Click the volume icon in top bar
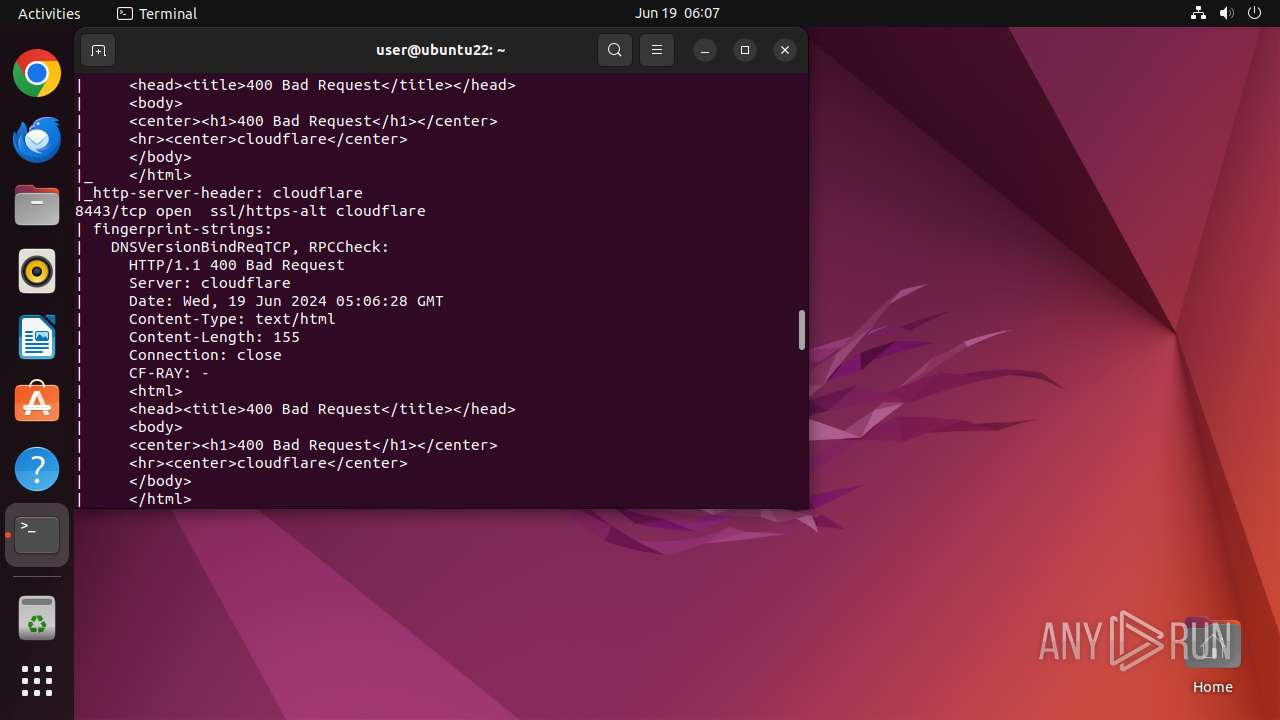This screenshot has width=1280, height=720. point(1227,13)
